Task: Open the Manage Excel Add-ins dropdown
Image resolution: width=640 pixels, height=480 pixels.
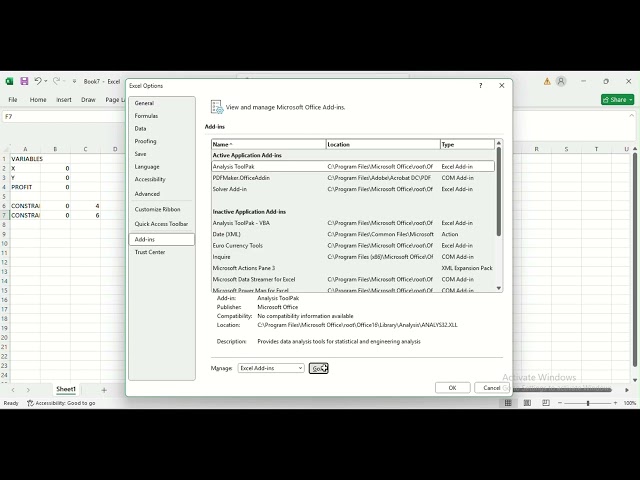Action: point(271,368)
